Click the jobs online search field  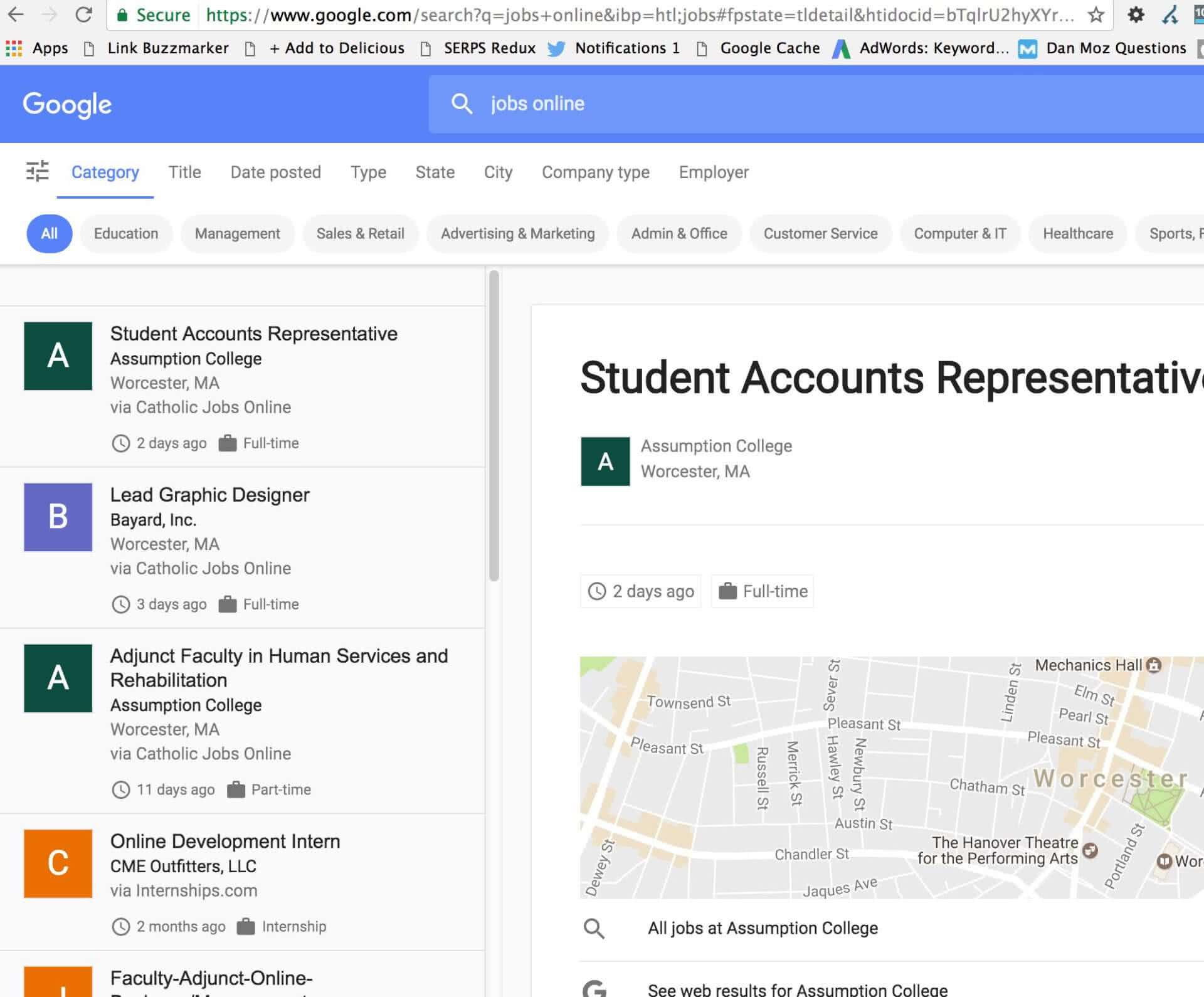pyautogui.click(x=816, y=104)
